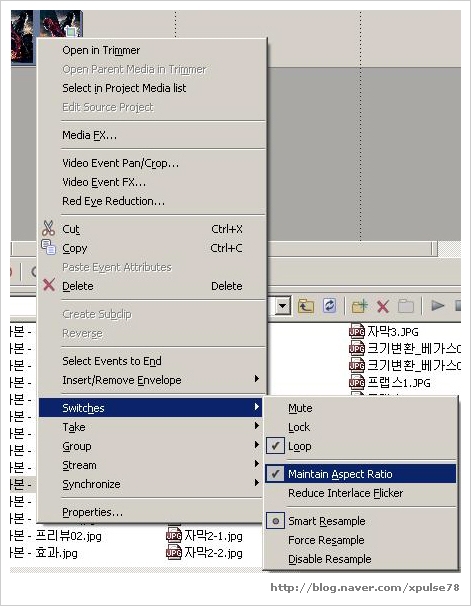Click the crop icon on the video event

(x=71, y=31)
